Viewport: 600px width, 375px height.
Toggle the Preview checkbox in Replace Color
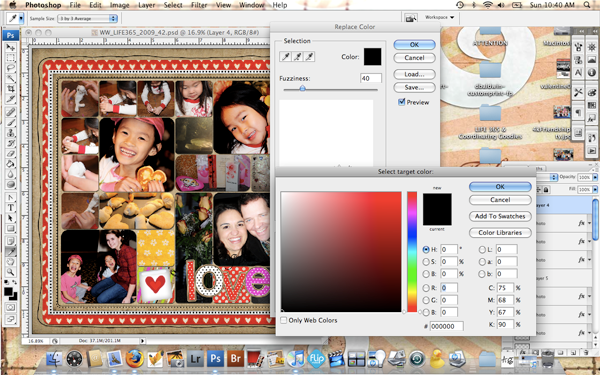pos(401,102)
